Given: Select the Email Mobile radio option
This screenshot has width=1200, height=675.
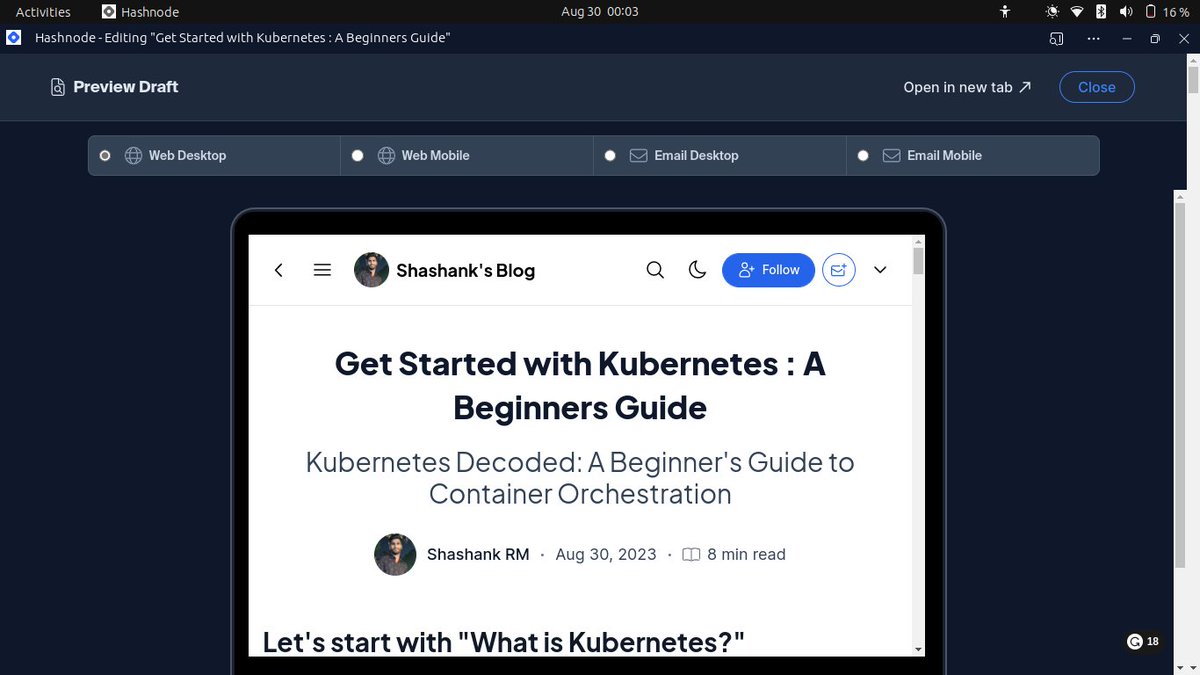Looking at the screenshot, I should pos(863,156).
